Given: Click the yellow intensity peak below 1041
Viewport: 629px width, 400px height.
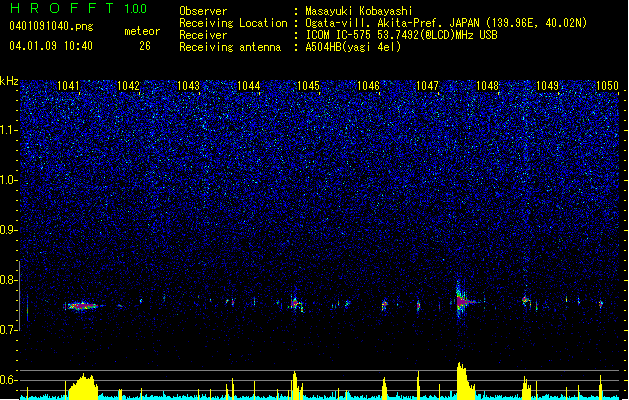Looking at the screenshot, I should pyautogui.click(x=83, y=387).
